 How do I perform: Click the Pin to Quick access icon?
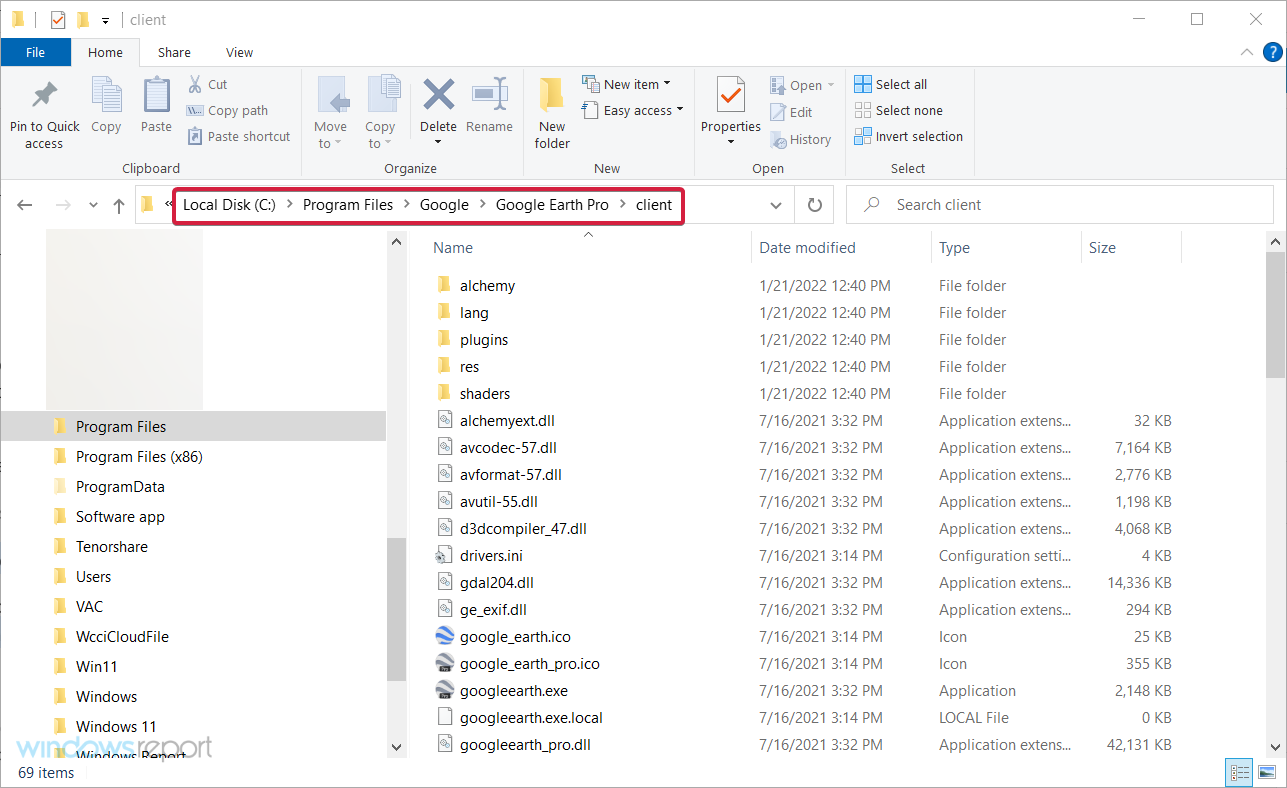click(44, 96)
